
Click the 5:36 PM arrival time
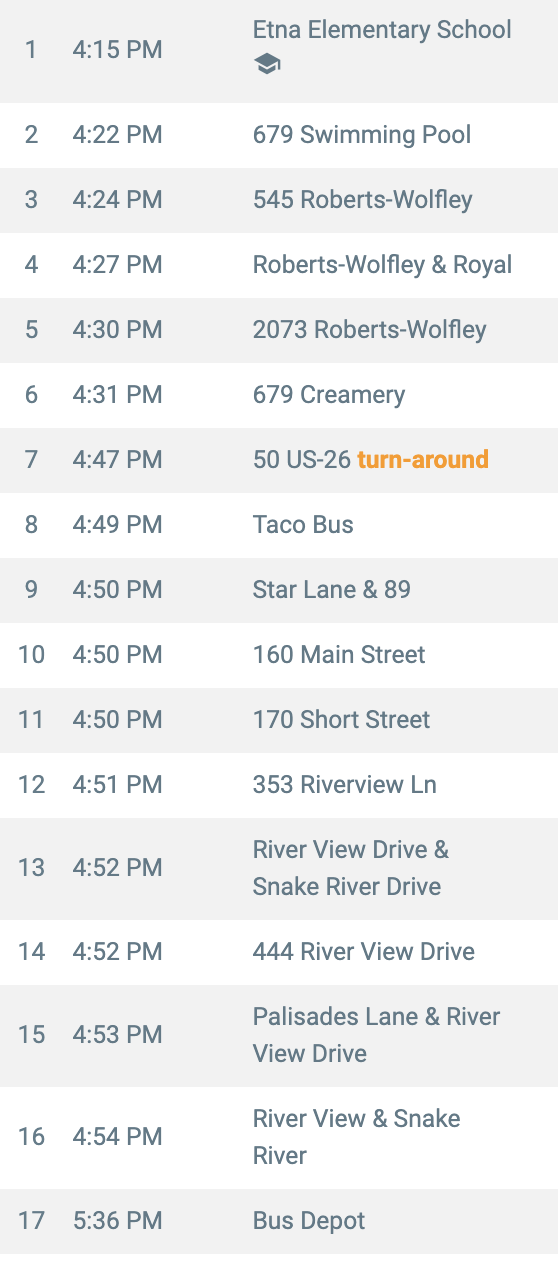point(117,1220)
